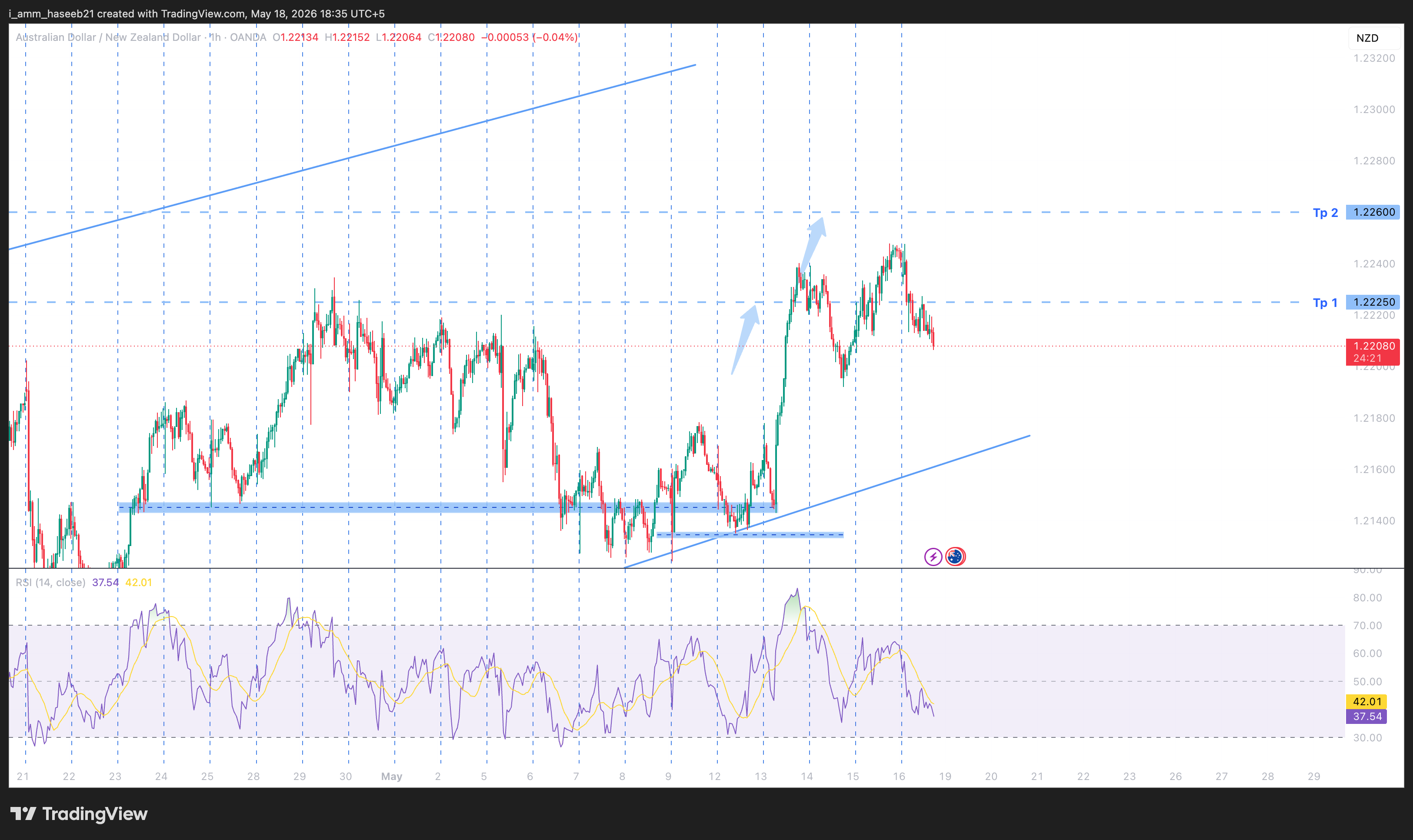Click the low value L1.22064

coord(398,37)
